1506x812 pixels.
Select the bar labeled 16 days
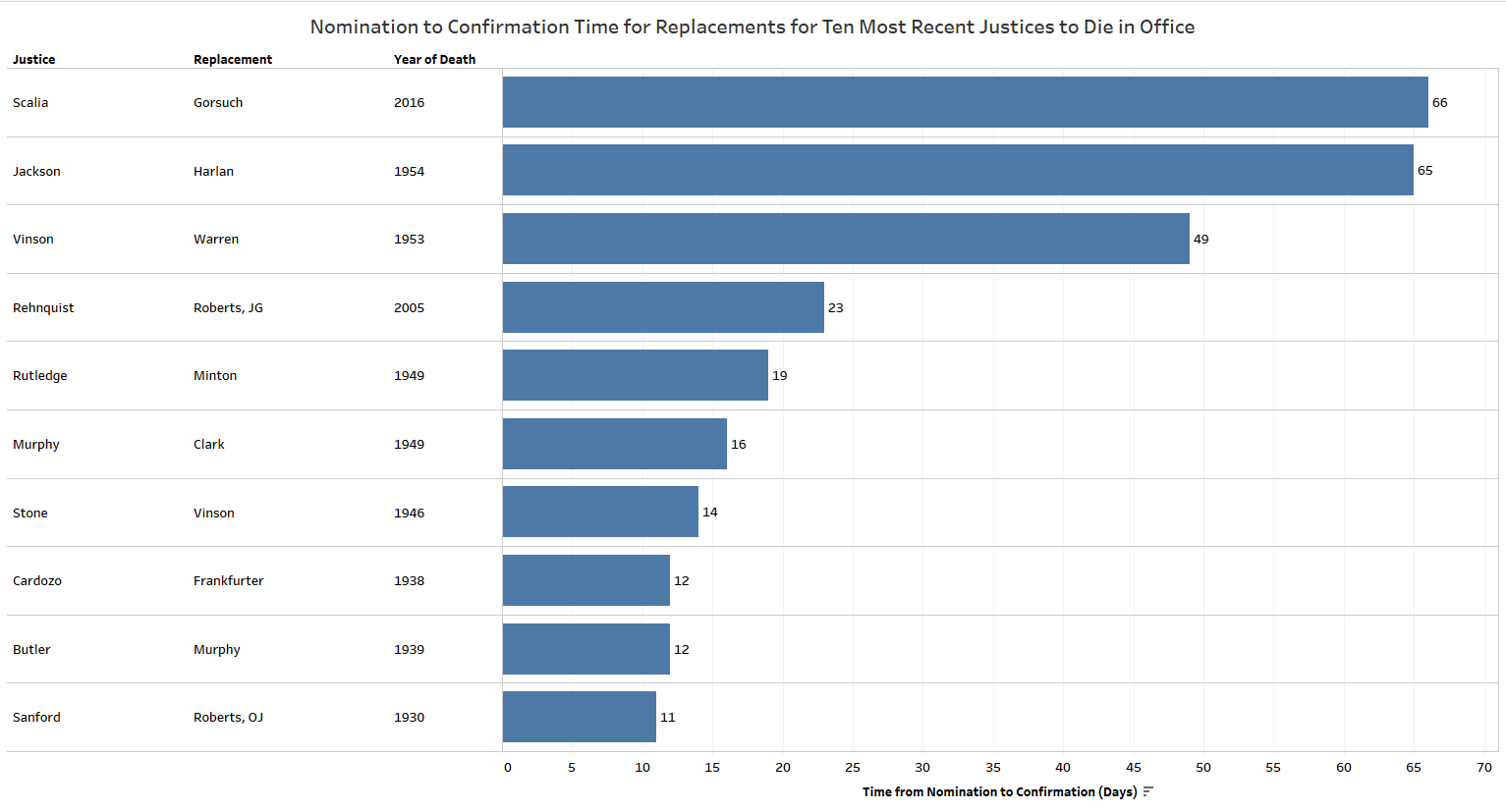614,444
